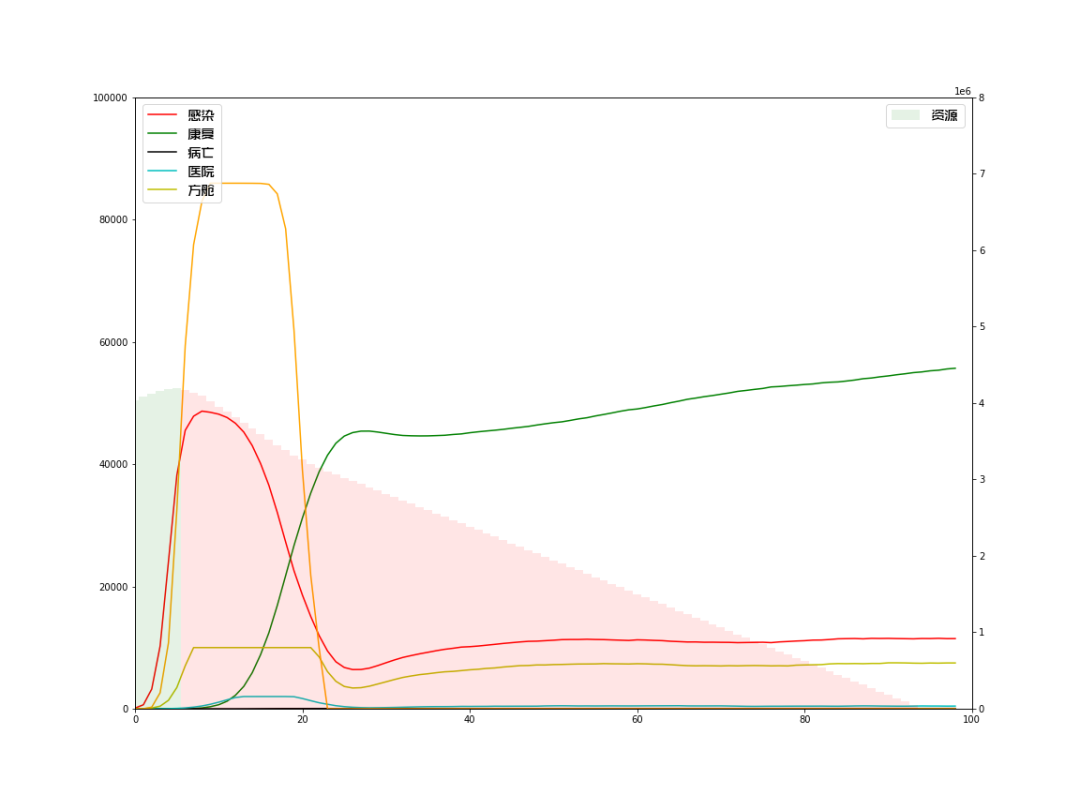1080x810 pixels.
Task: Select the 80 tick on the bottom axis
Action: pos(805,720)
